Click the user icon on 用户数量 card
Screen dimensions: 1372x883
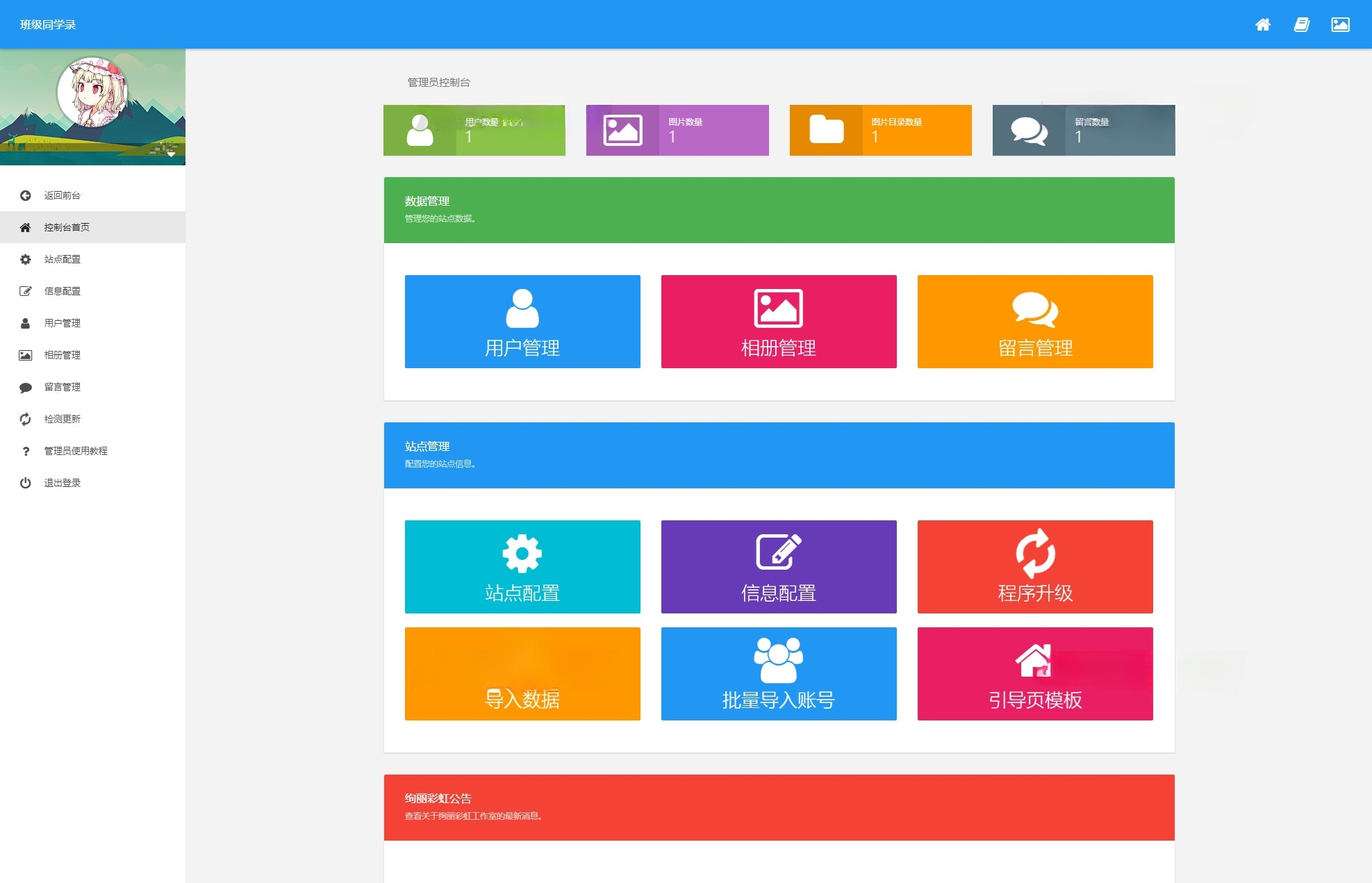[x=420, y=130]
